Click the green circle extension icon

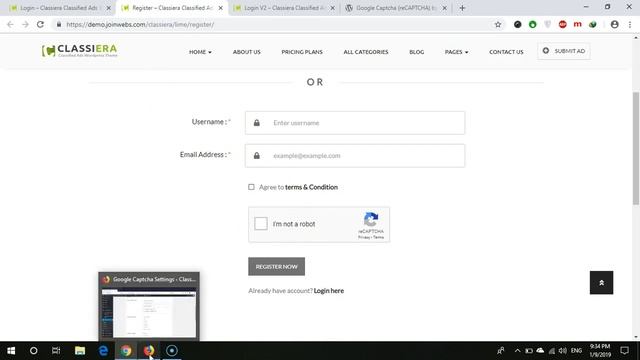click(x=533, y=24)
